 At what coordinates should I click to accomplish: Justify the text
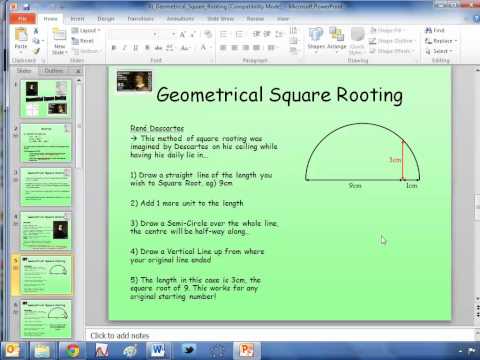[256, 48]
